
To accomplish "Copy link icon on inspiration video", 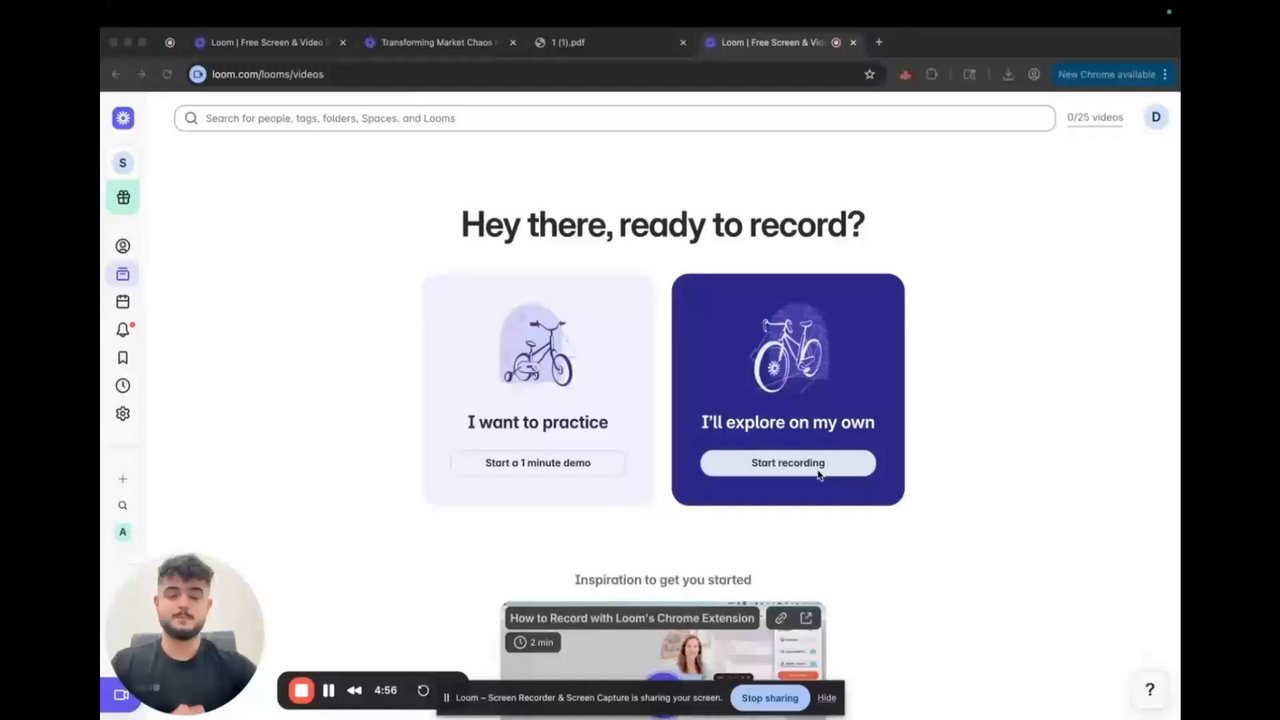I will click(x=781, y=618).
